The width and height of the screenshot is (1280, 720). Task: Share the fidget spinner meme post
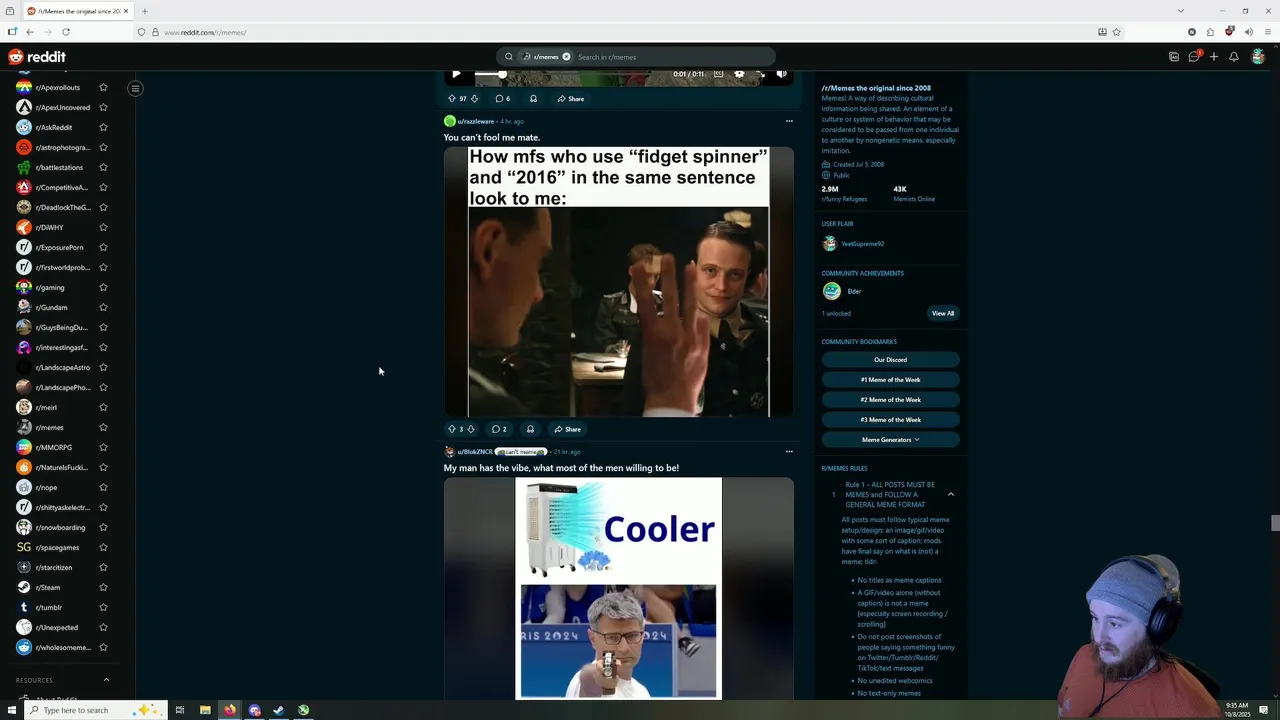coord(568,429)
